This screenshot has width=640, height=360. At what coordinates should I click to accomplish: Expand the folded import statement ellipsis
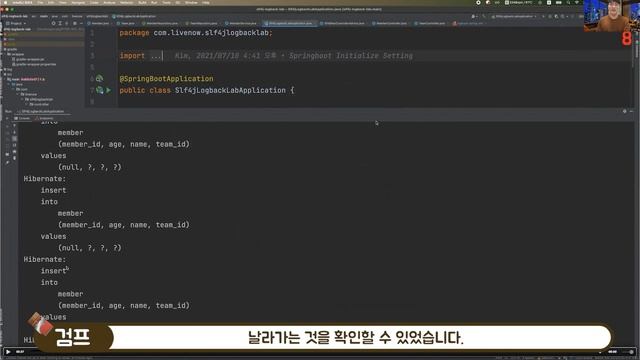(x=156, y=56)
